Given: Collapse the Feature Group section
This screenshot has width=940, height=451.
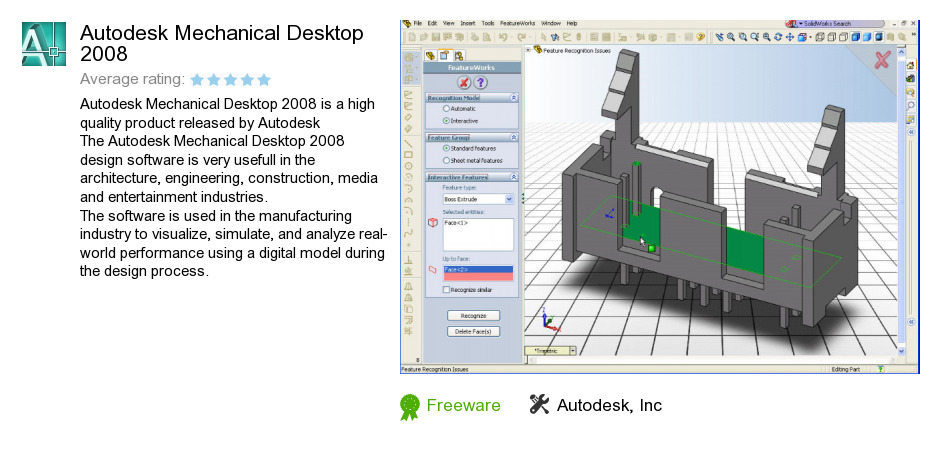Looking at the screenshot, I should 514,137.
